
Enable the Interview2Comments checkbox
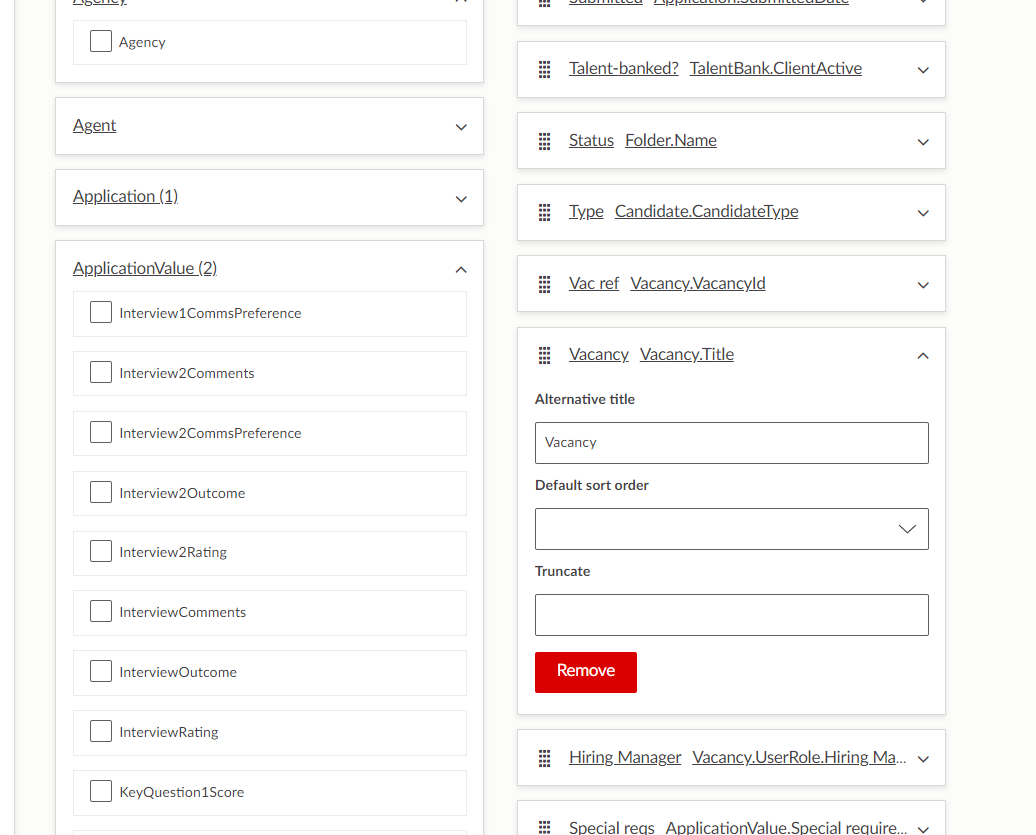tap(101, 373)
